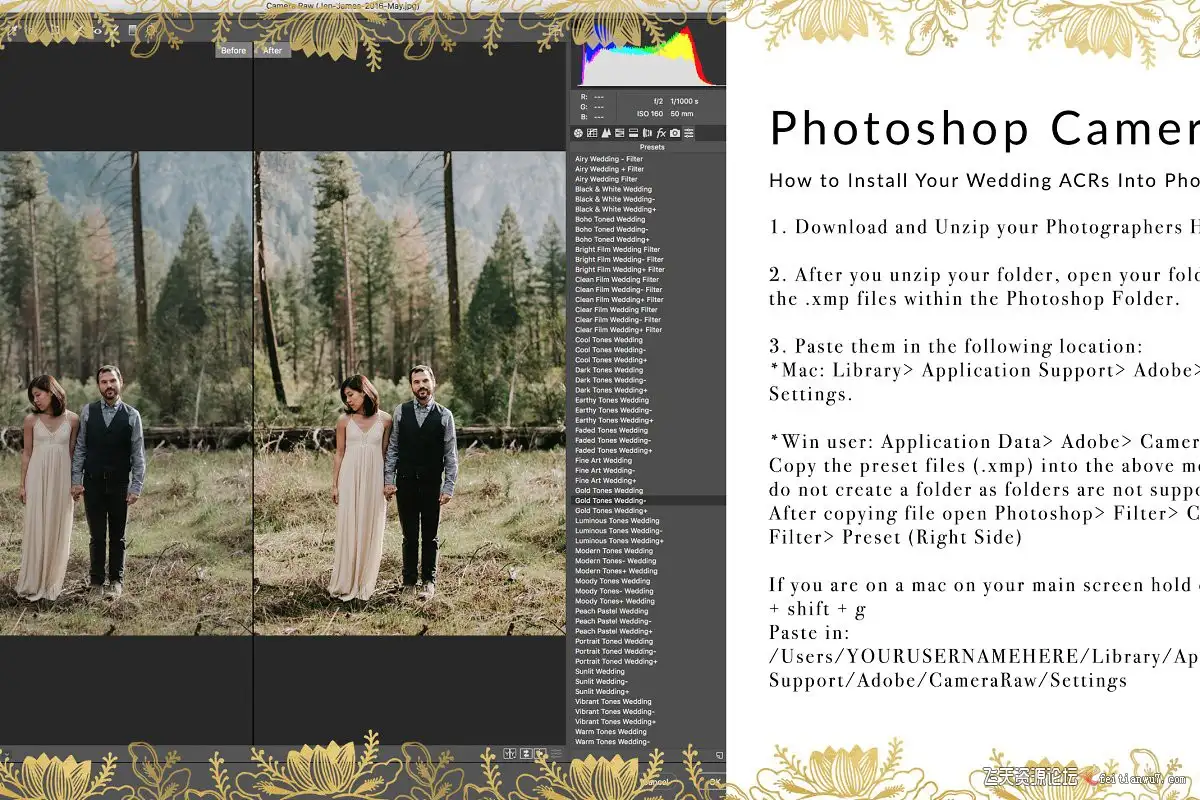Select the Presets sliders tab icon
This screenshot has width=1200, height=800.
[689, 133]
